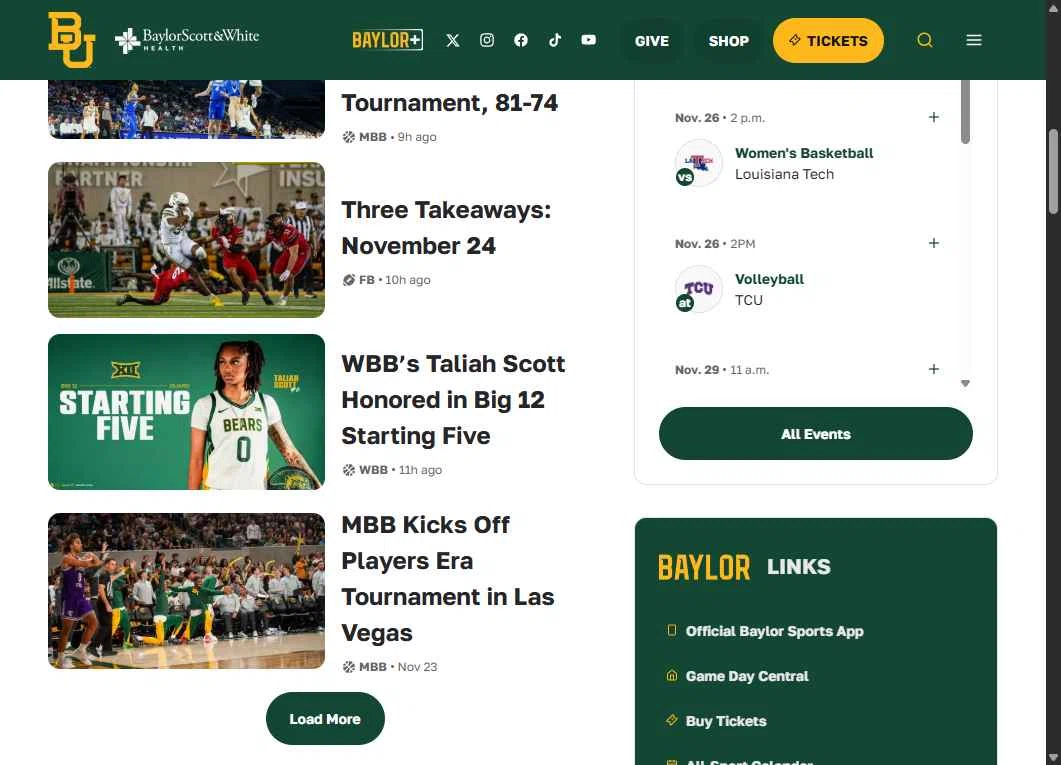The image size is (1061, 765).
Task: Click the GIVE menu item
Action: click(x=652, y=41)
